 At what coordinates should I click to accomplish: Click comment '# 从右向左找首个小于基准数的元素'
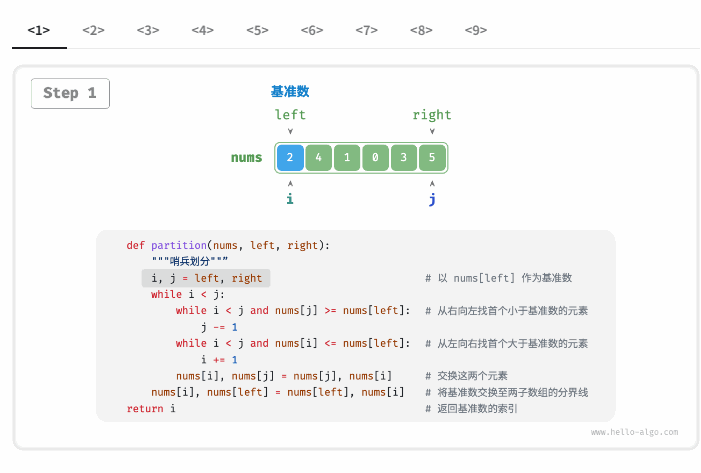[507, 311]
